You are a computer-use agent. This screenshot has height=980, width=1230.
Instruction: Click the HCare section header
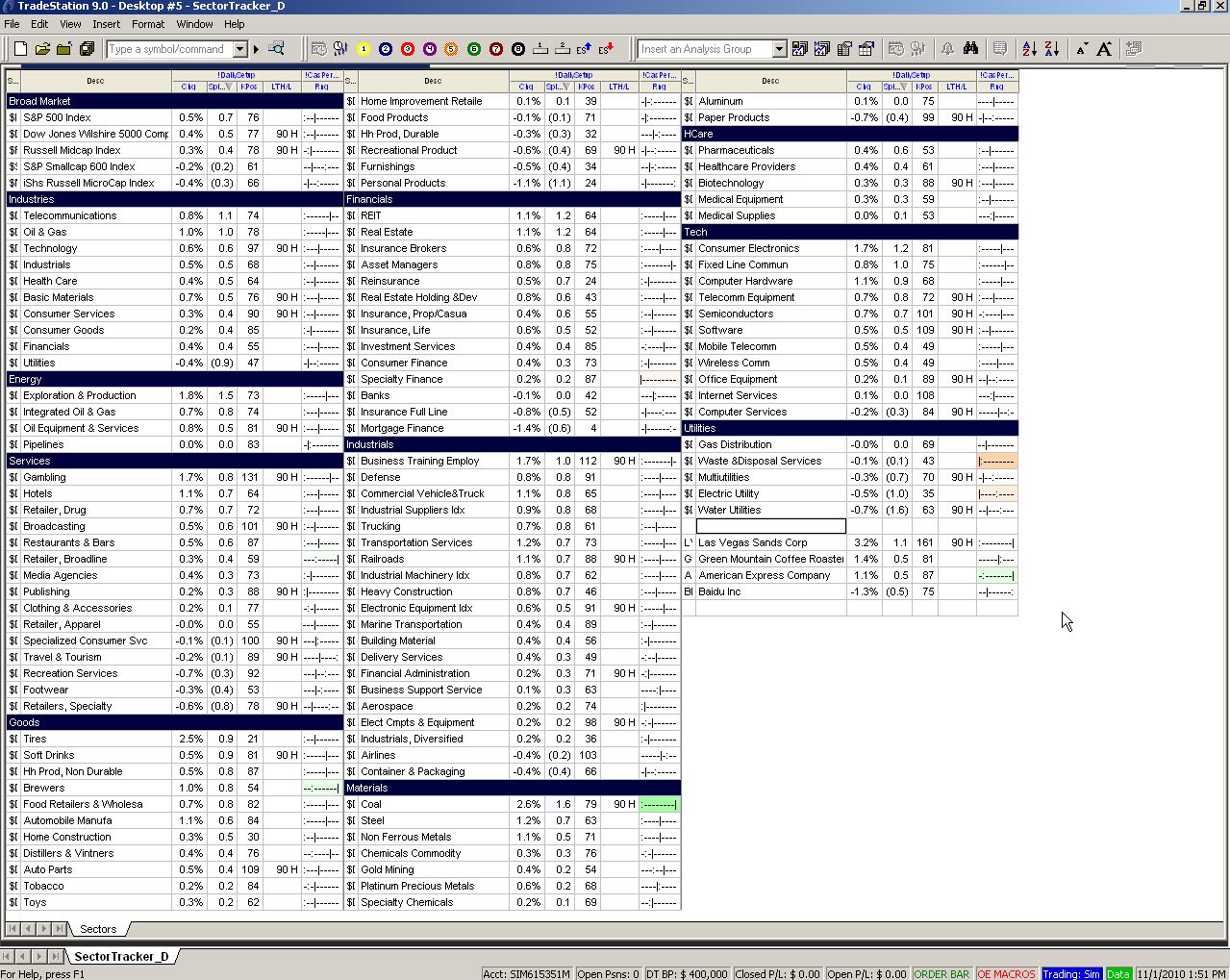click(x=850, y=134)
